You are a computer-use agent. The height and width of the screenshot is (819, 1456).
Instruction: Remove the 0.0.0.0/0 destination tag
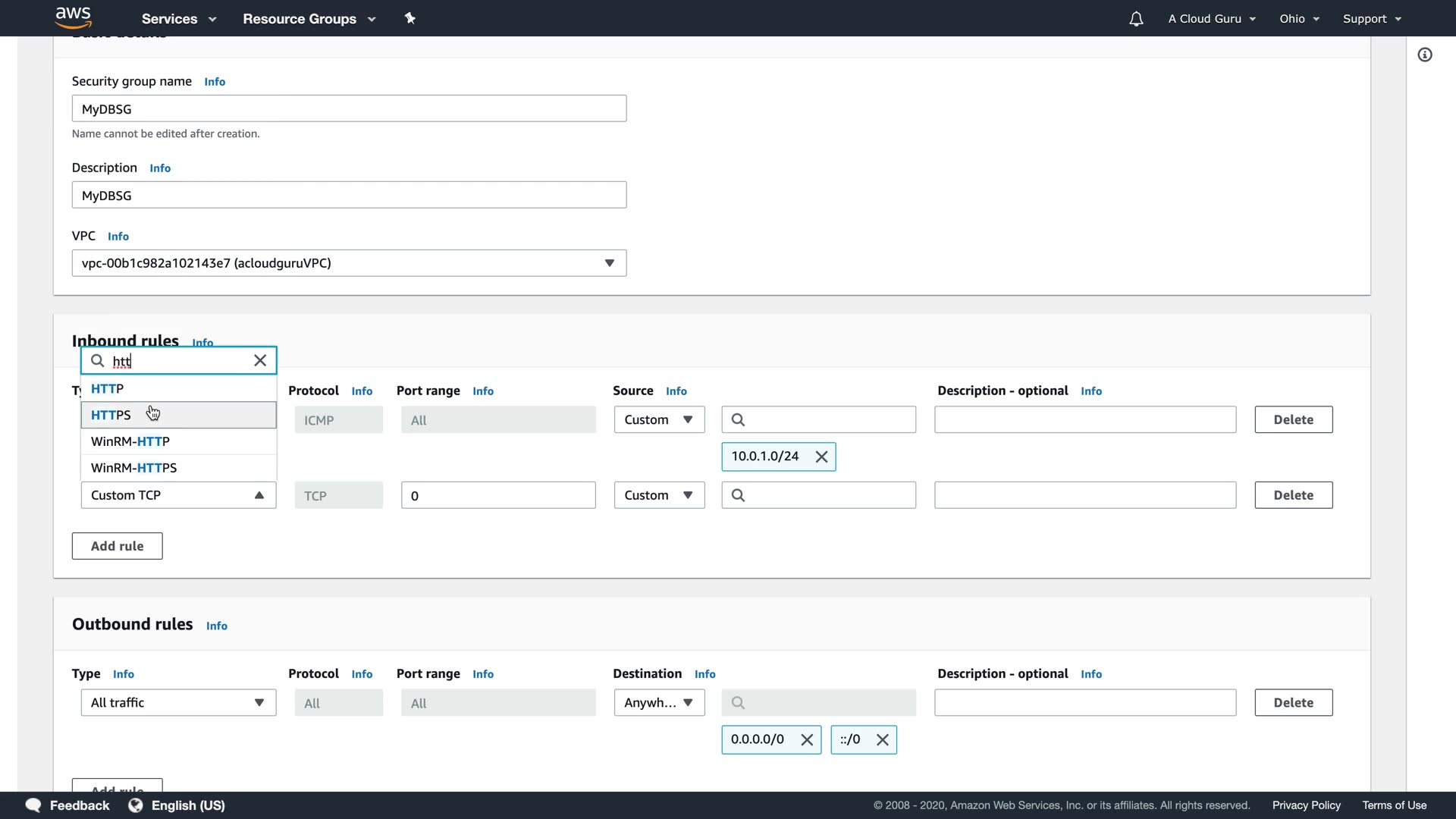807,740
